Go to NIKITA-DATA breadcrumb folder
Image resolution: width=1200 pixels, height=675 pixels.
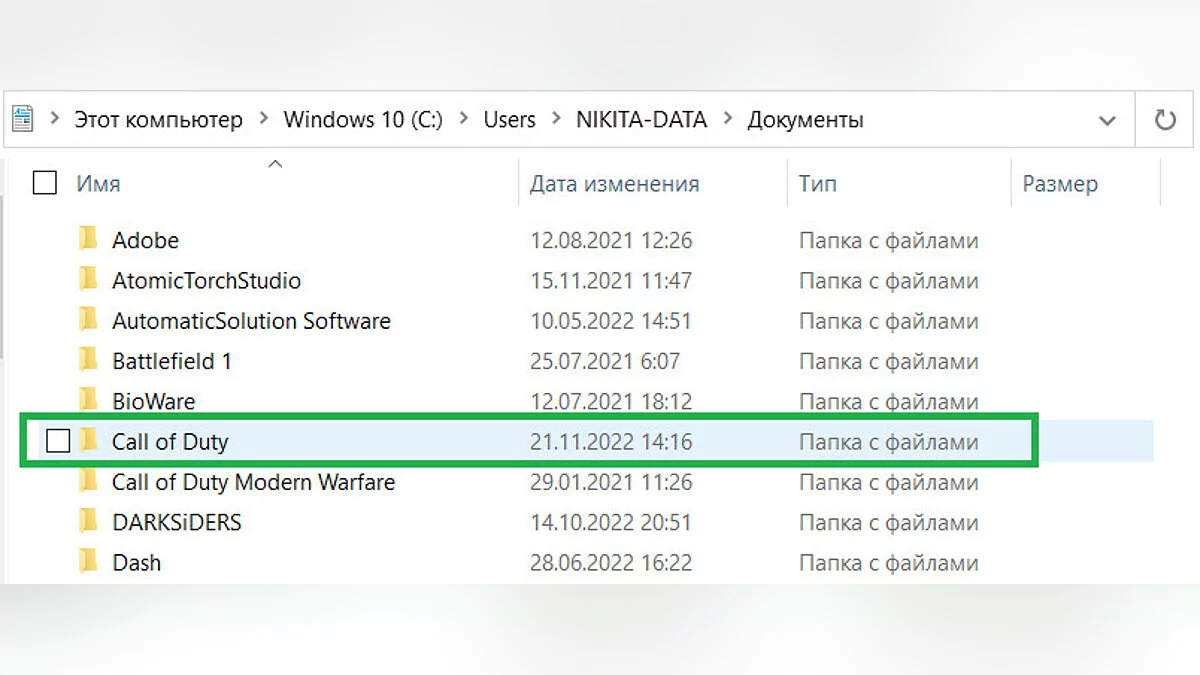coord(641,120)
